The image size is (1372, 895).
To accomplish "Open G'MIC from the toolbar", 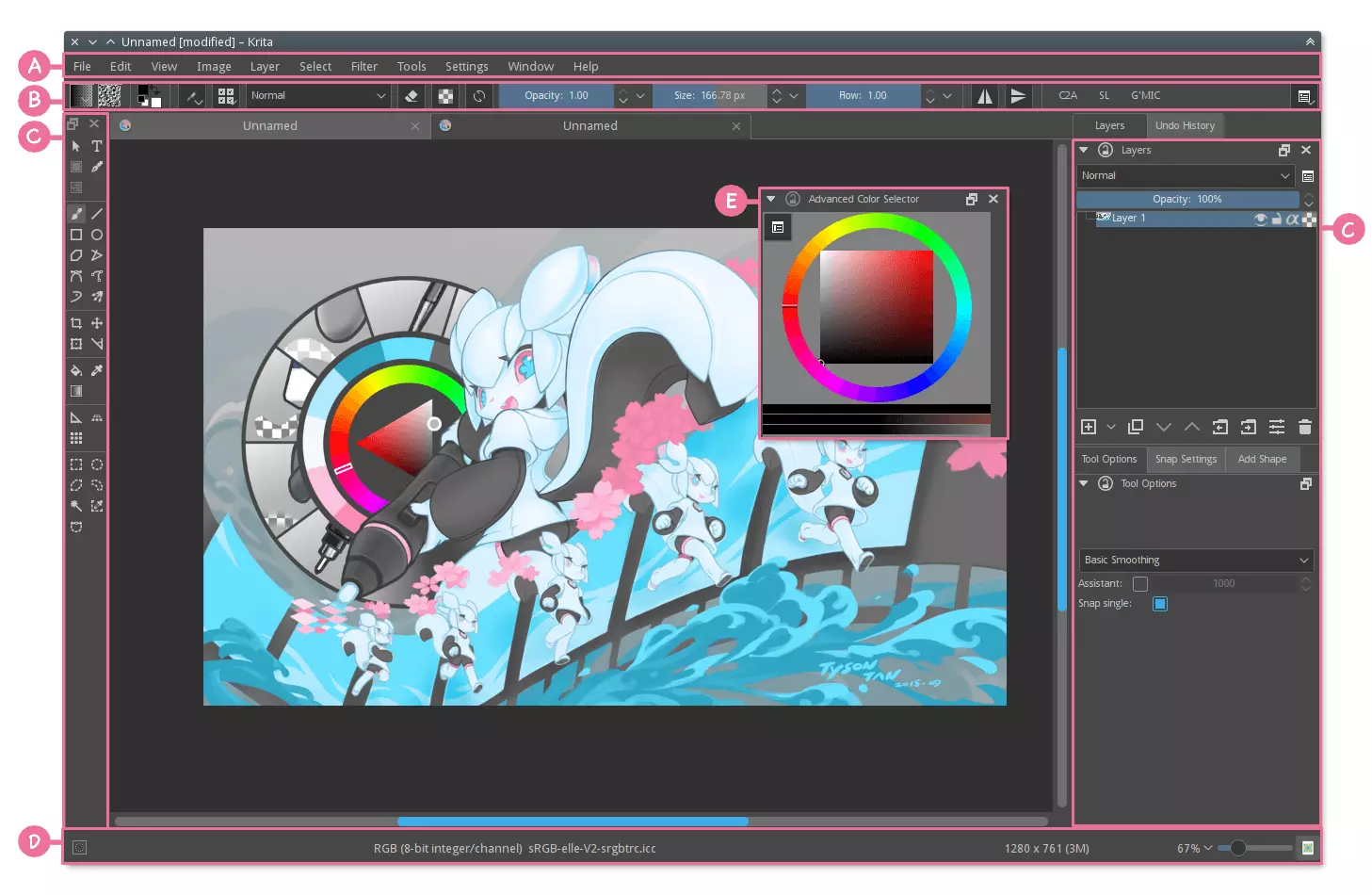I will point(1146,95).
